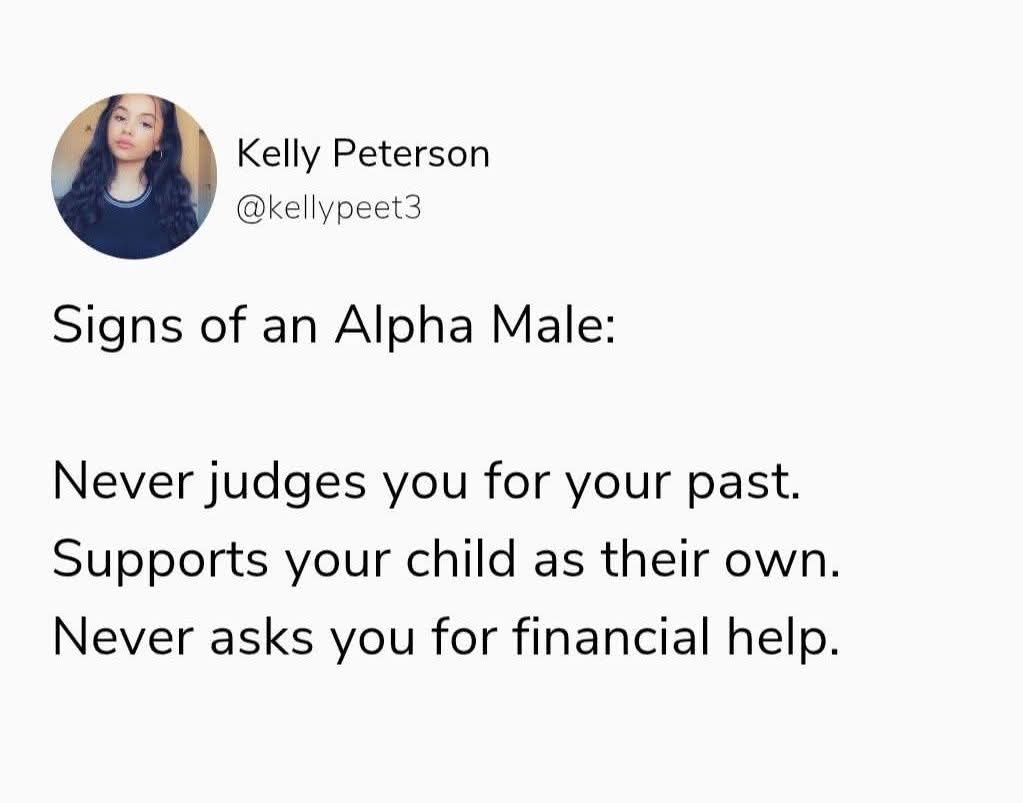The image size is (1023, 803).
Task: Select the line 'Supports your child as their own.'
Action: [444, 560]
